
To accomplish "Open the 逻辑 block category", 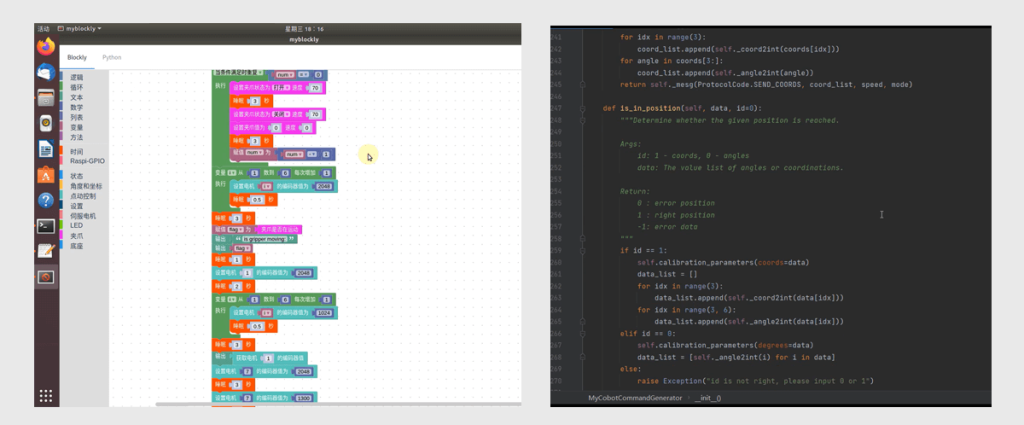I will (x=77, y=77).
